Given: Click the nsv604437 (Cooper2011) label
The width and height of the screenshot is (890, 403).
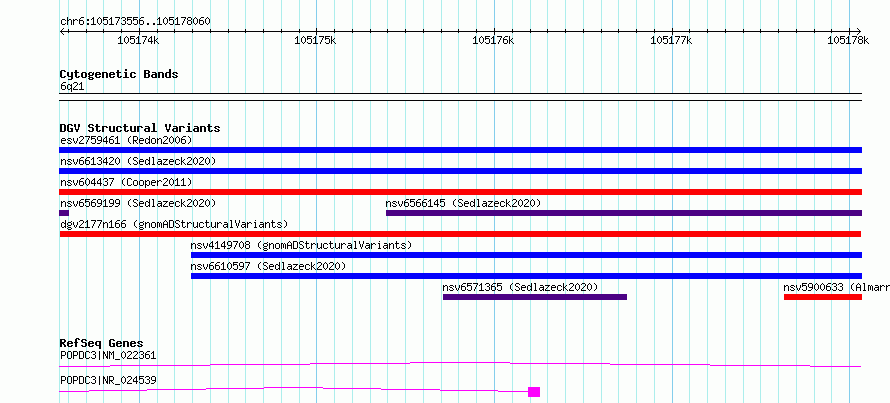Looking at the screenshot, I should click(x=126, y=182).
